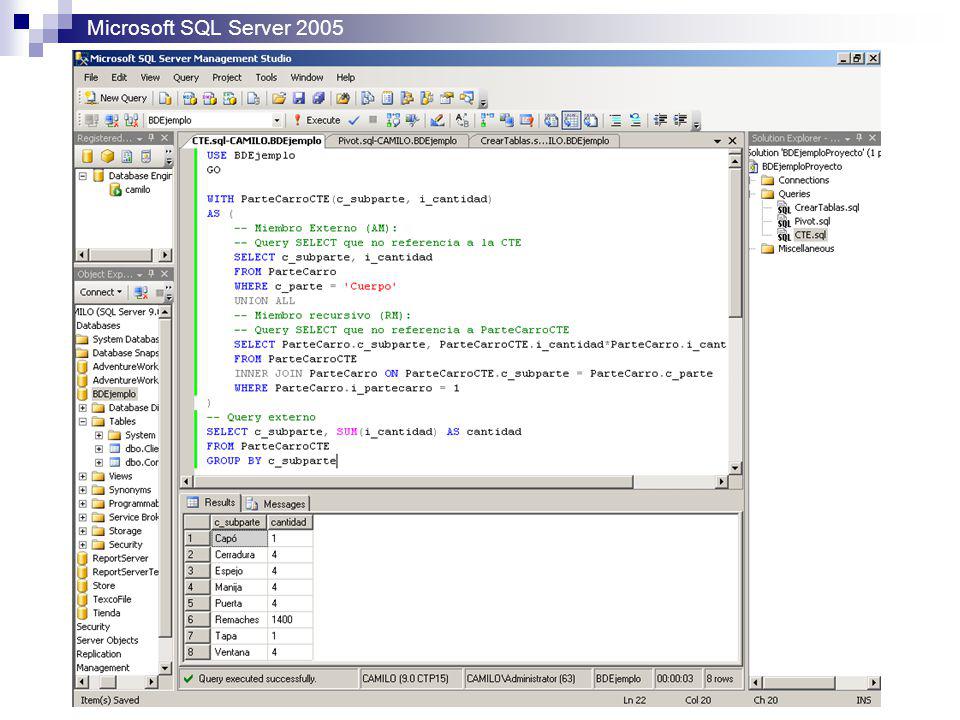This screenshot has width=960, height=720.
Task: Open the Window menu
Action: pos(306,77)
